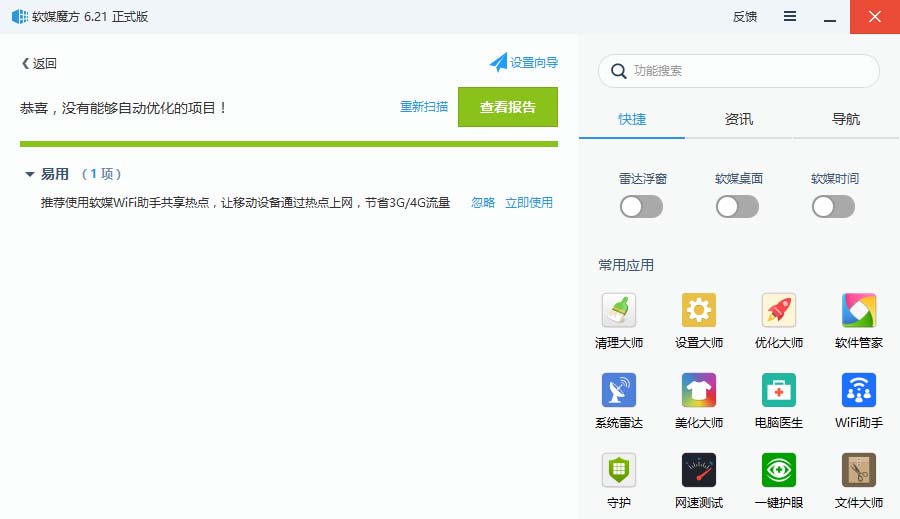
Task: Switch to the 导航 tab
Action: click(x=846, y=119)
